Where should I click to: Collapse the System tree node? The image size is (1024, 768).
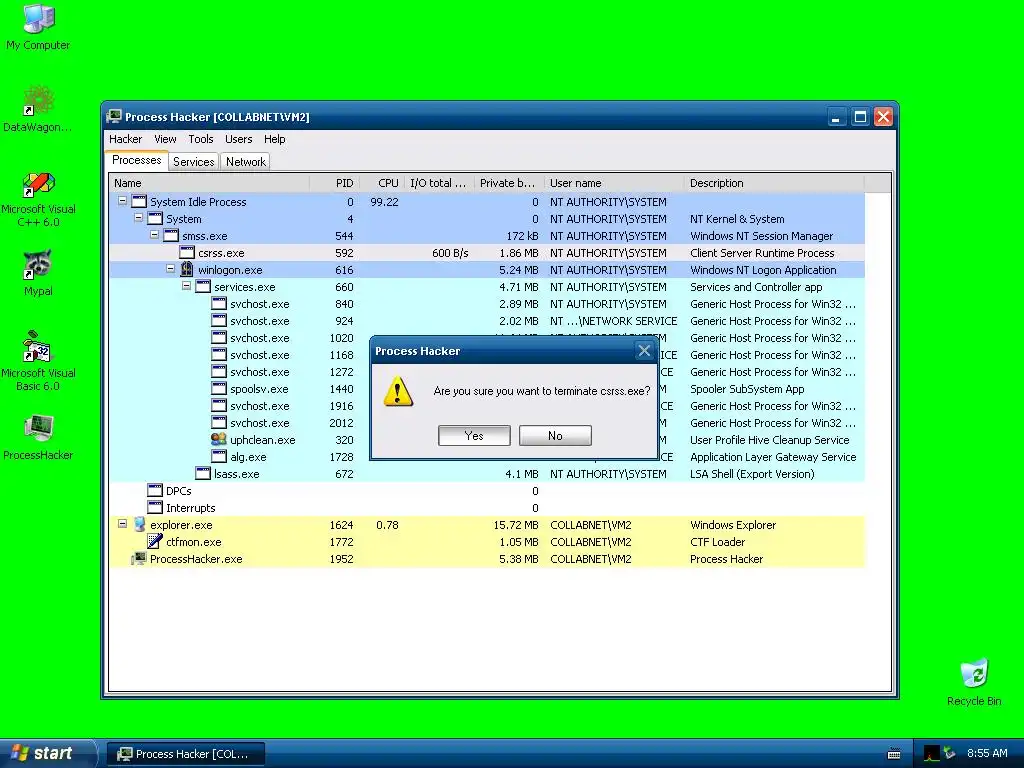coord(138,218)
